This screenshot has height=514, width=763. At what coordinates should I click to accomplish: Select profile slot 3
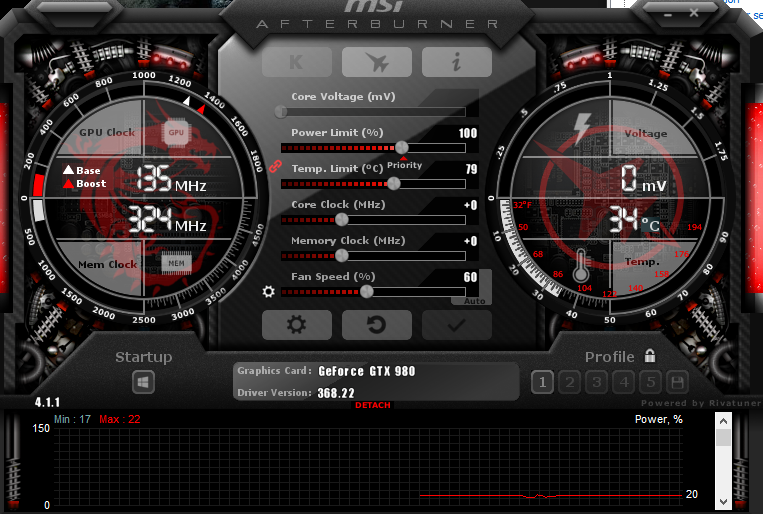pos(597,383)
